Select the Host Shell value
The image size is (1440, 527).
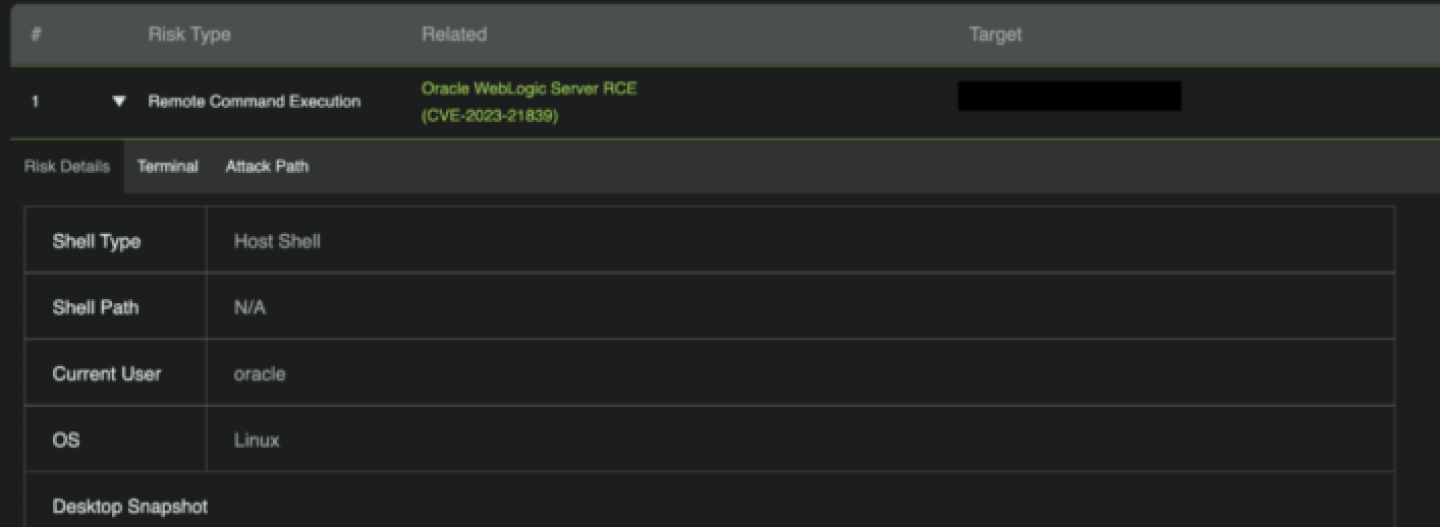pos(277,241)
